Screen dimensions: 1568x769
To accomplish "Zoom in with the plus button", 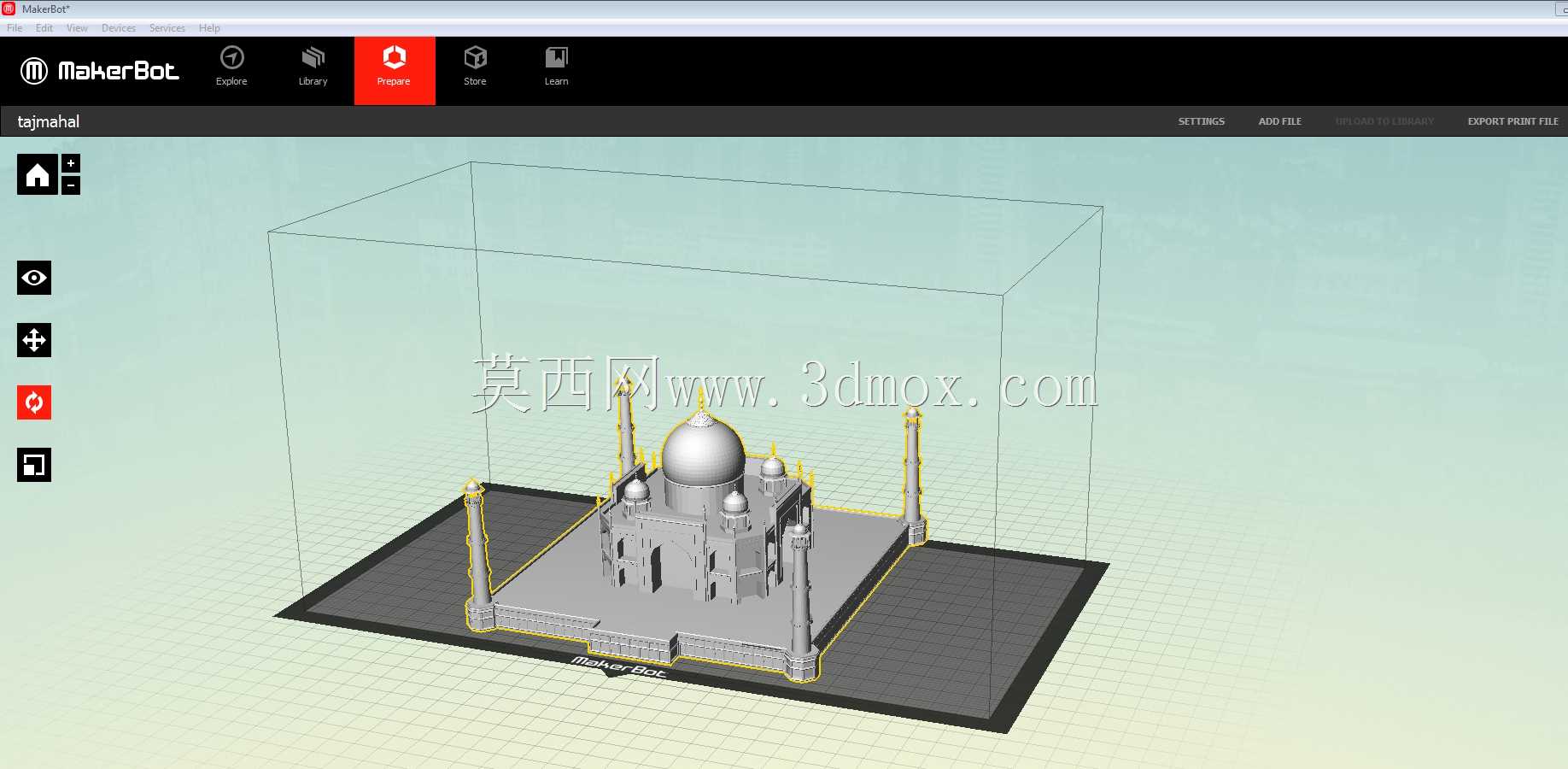I will [x=71, y=163].
